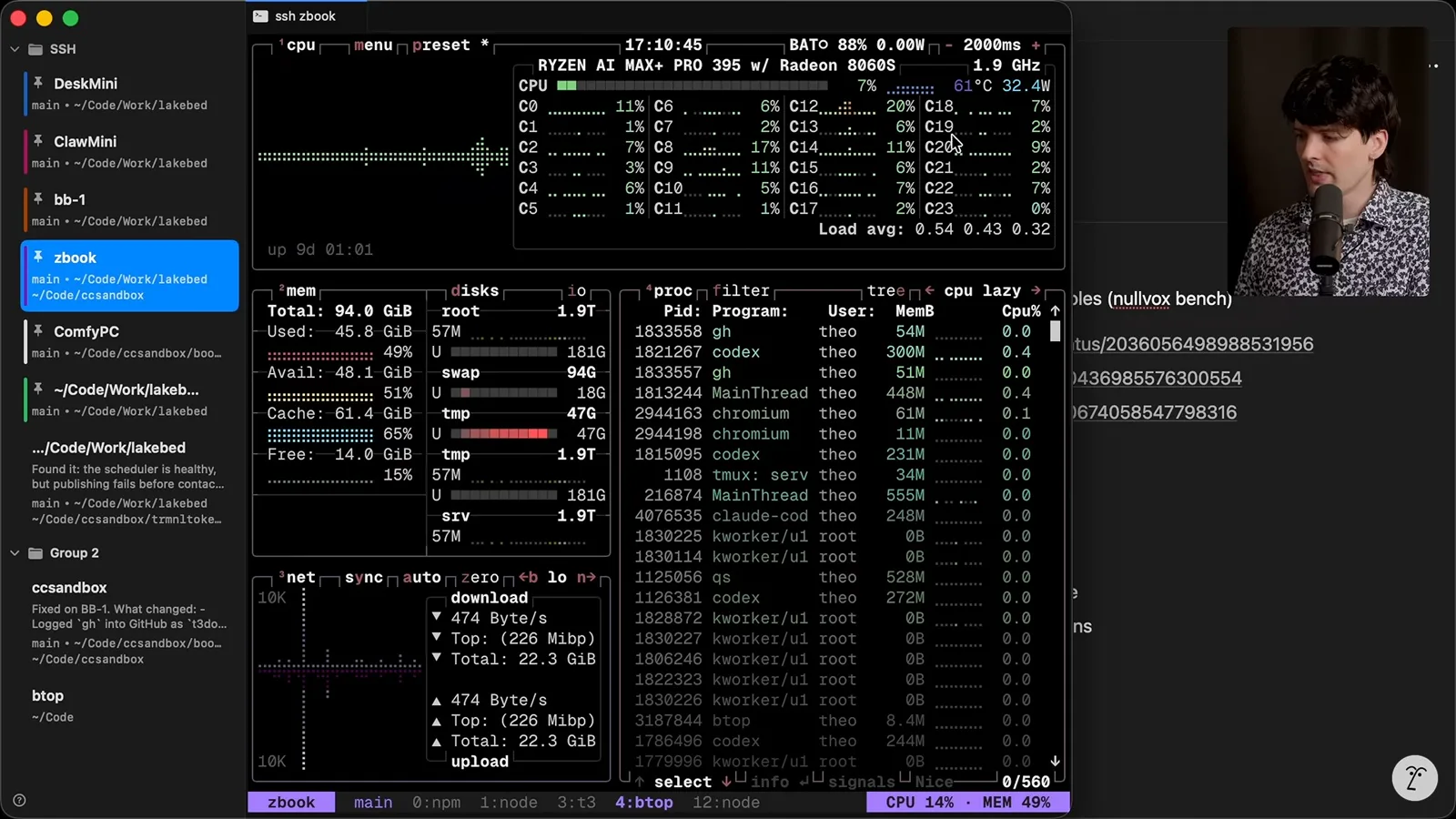Switch to tmux window 12:node
Image resolution: width=1456 pixels, height=819 pixels.
click(x=725, y=803)
